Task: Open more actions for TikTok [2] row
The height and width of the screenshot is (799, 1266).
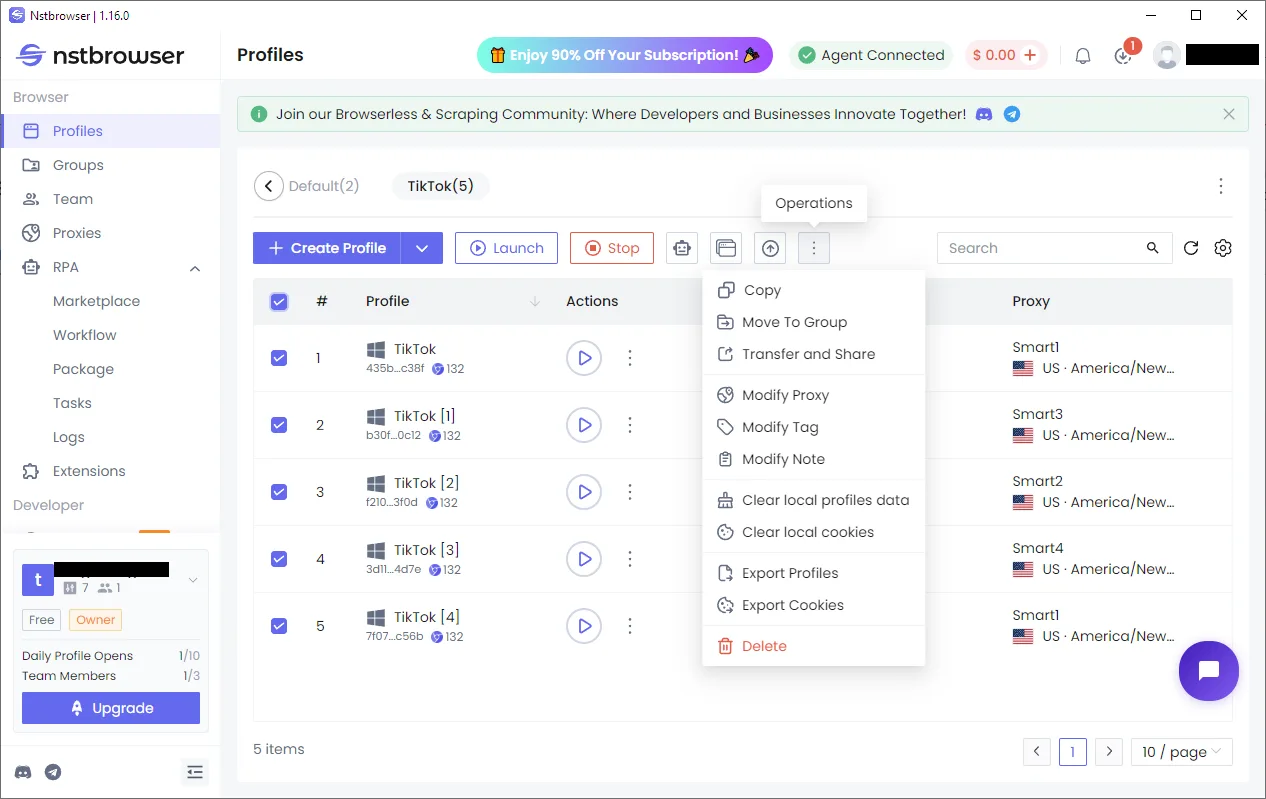Action: [x=630, y=491]
